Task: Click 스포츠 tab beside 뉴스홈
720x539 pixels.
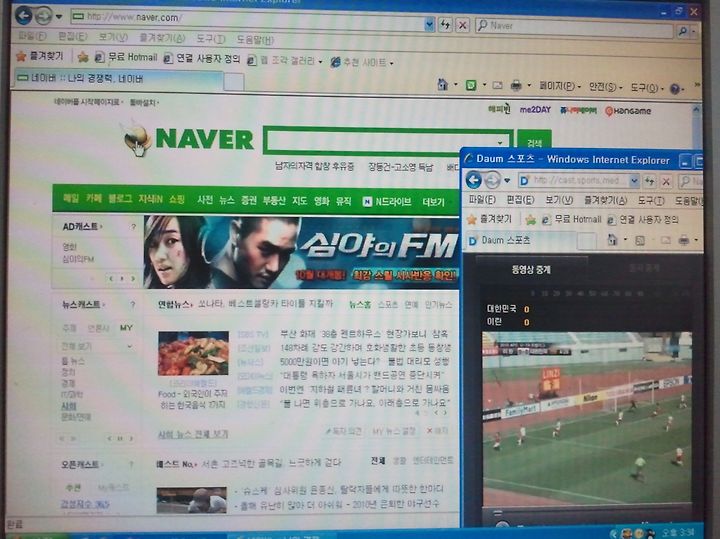Action: point(388,304)
